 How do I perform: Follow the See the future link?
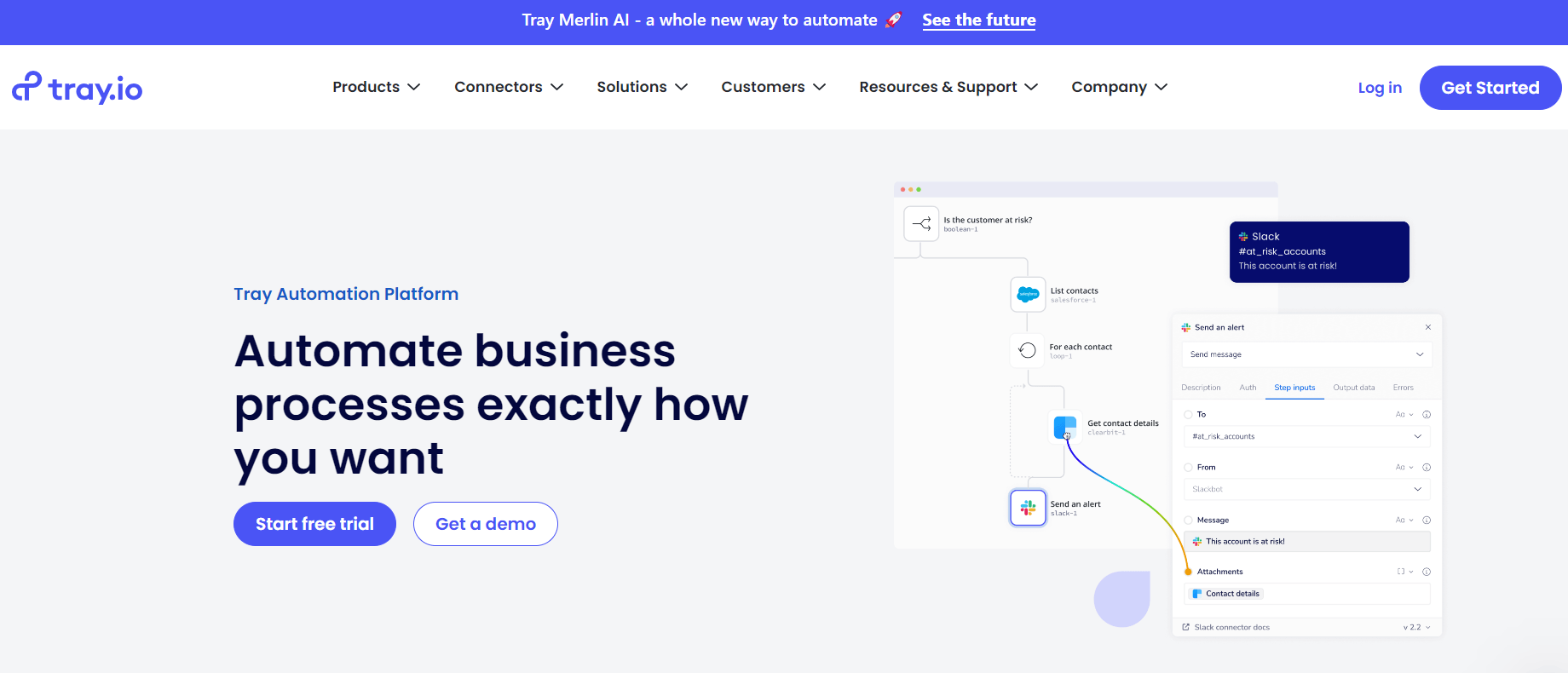coord(978,20)
